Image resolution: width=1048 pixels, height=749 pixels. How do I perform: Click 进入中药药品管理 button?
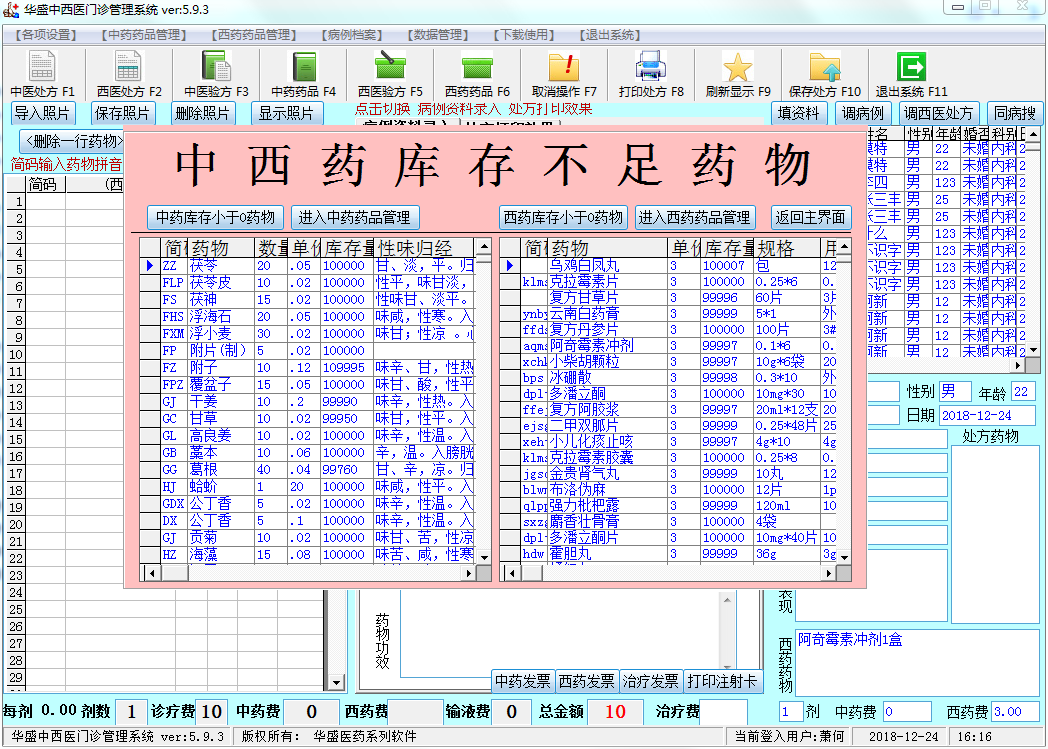click(354, 217)
